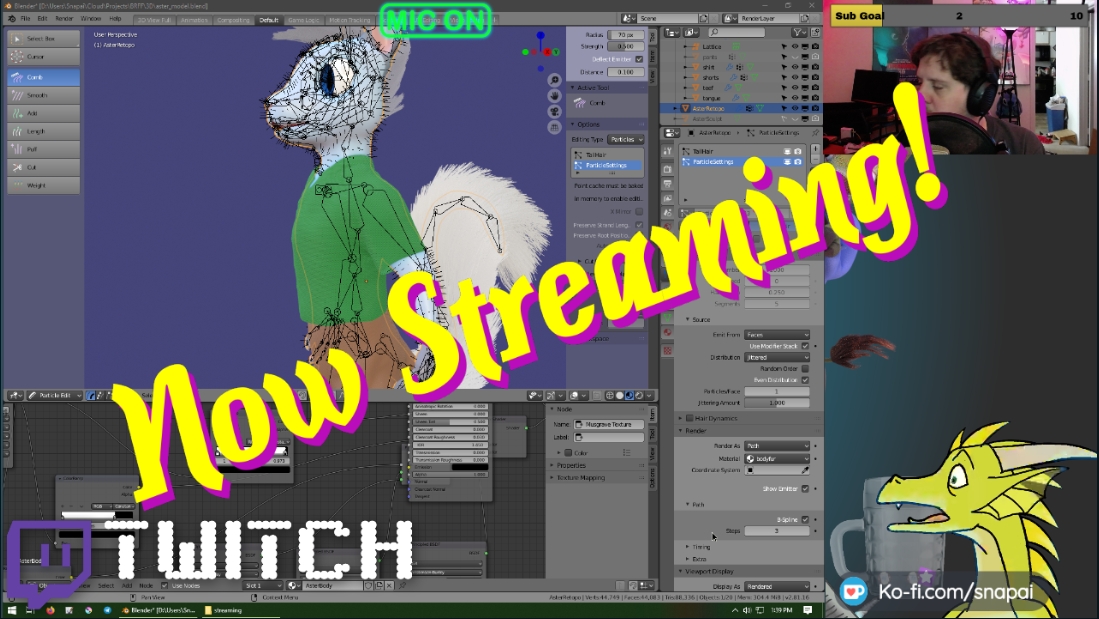Open the Render properties tab icon
This screenshot has width=1099, height=619.
(667, 168)
